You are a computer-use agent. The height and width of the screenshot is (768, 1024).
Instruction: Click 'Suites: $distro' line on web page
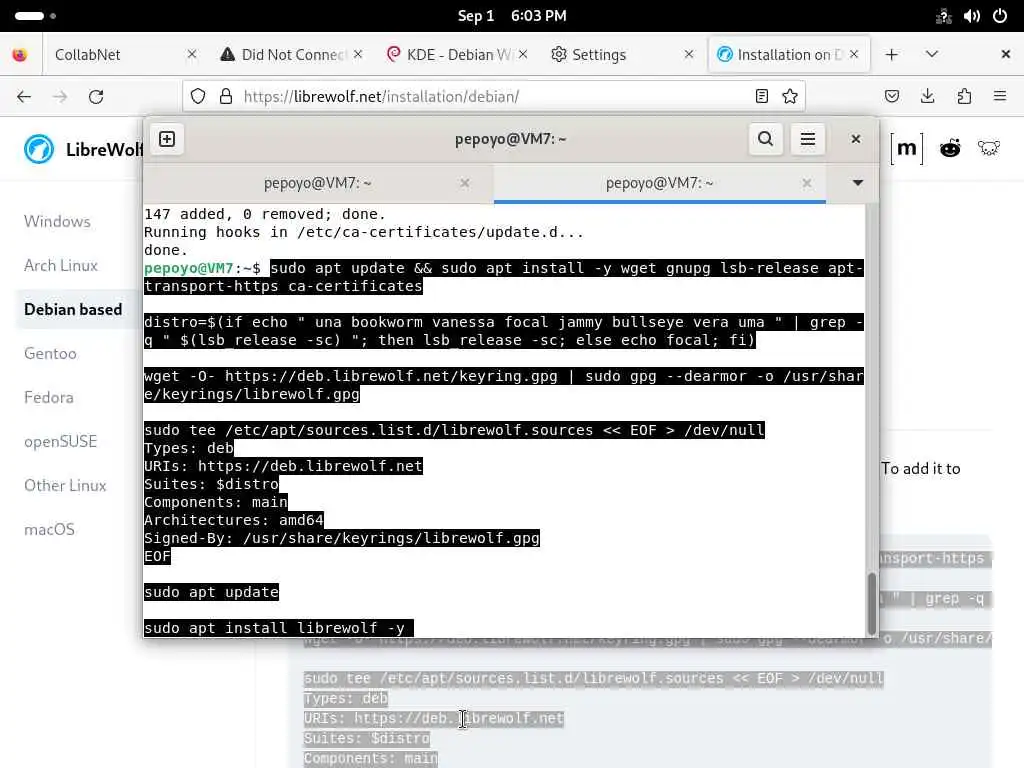pyautogui.click(x=367, y=738)
